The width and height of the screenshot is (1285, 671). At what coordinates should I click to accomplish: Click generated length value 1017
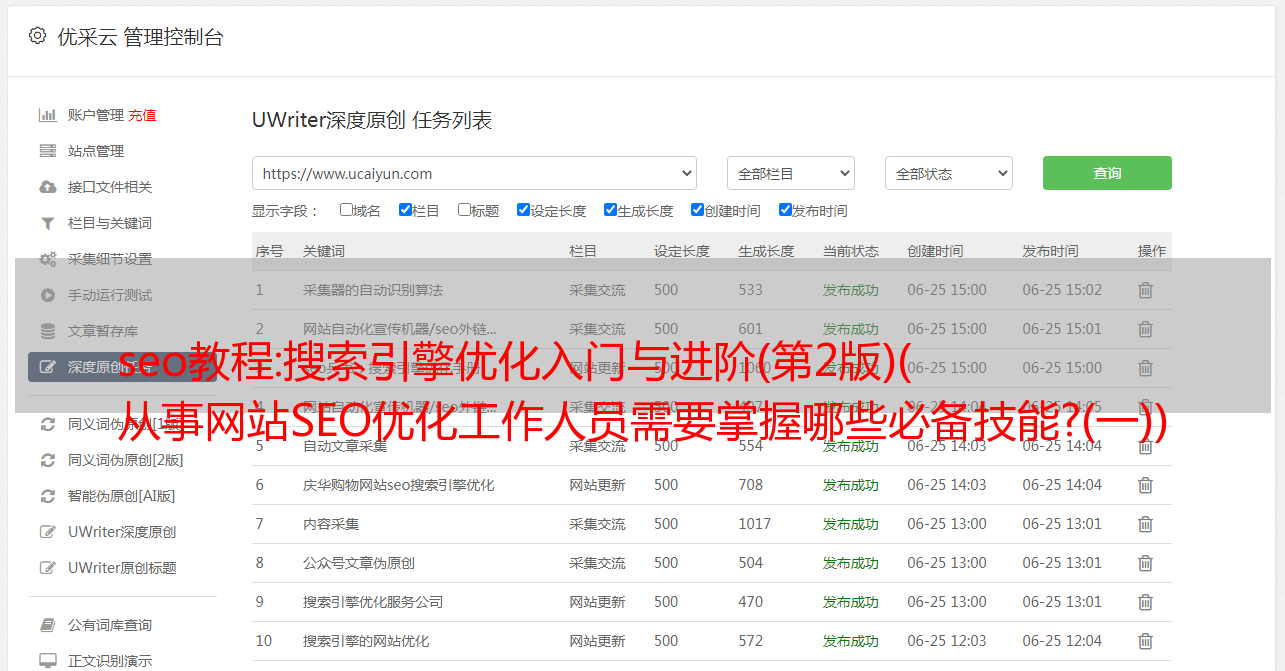pyautogui.click(x=755, y=524)
